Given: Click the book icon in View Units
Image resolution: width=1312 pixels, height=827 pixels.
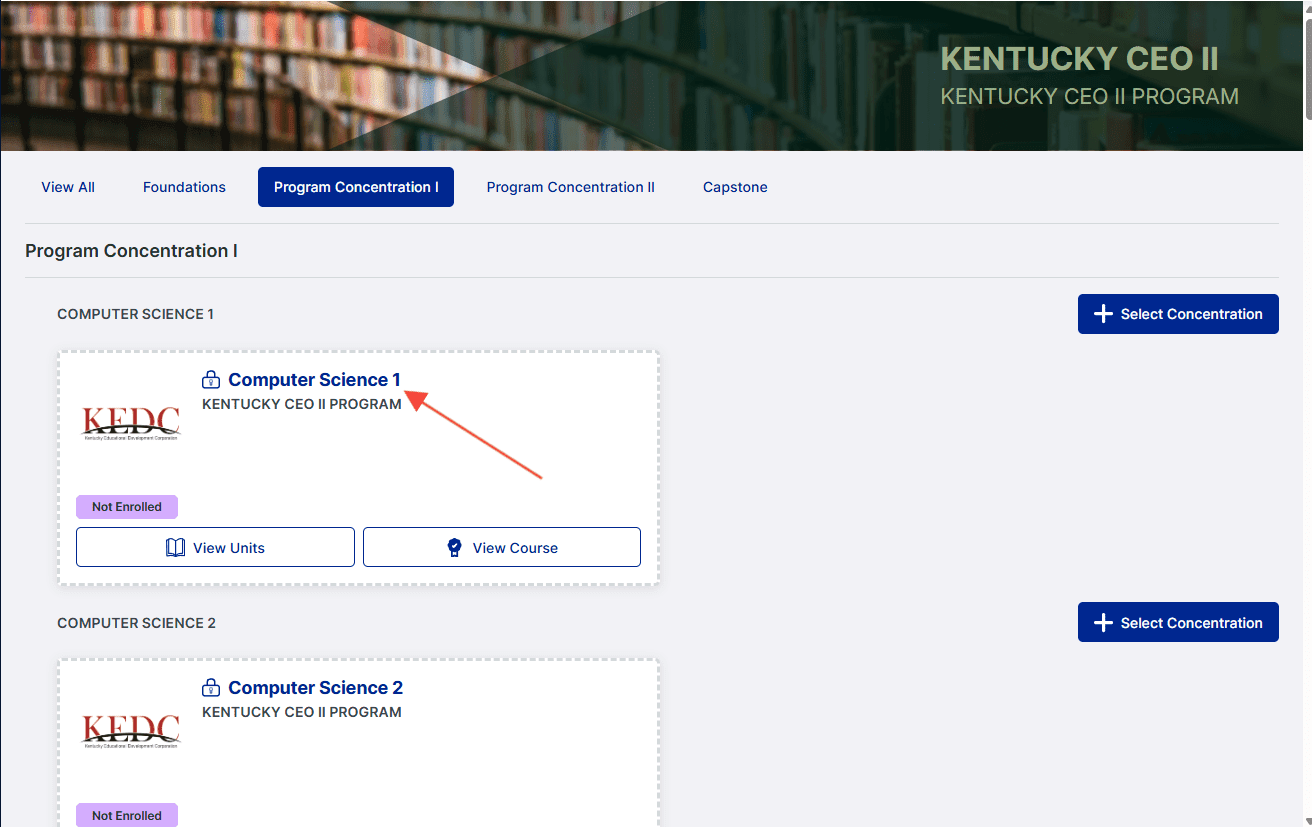Looking at the screenshot, I should [x=176, y=548].
